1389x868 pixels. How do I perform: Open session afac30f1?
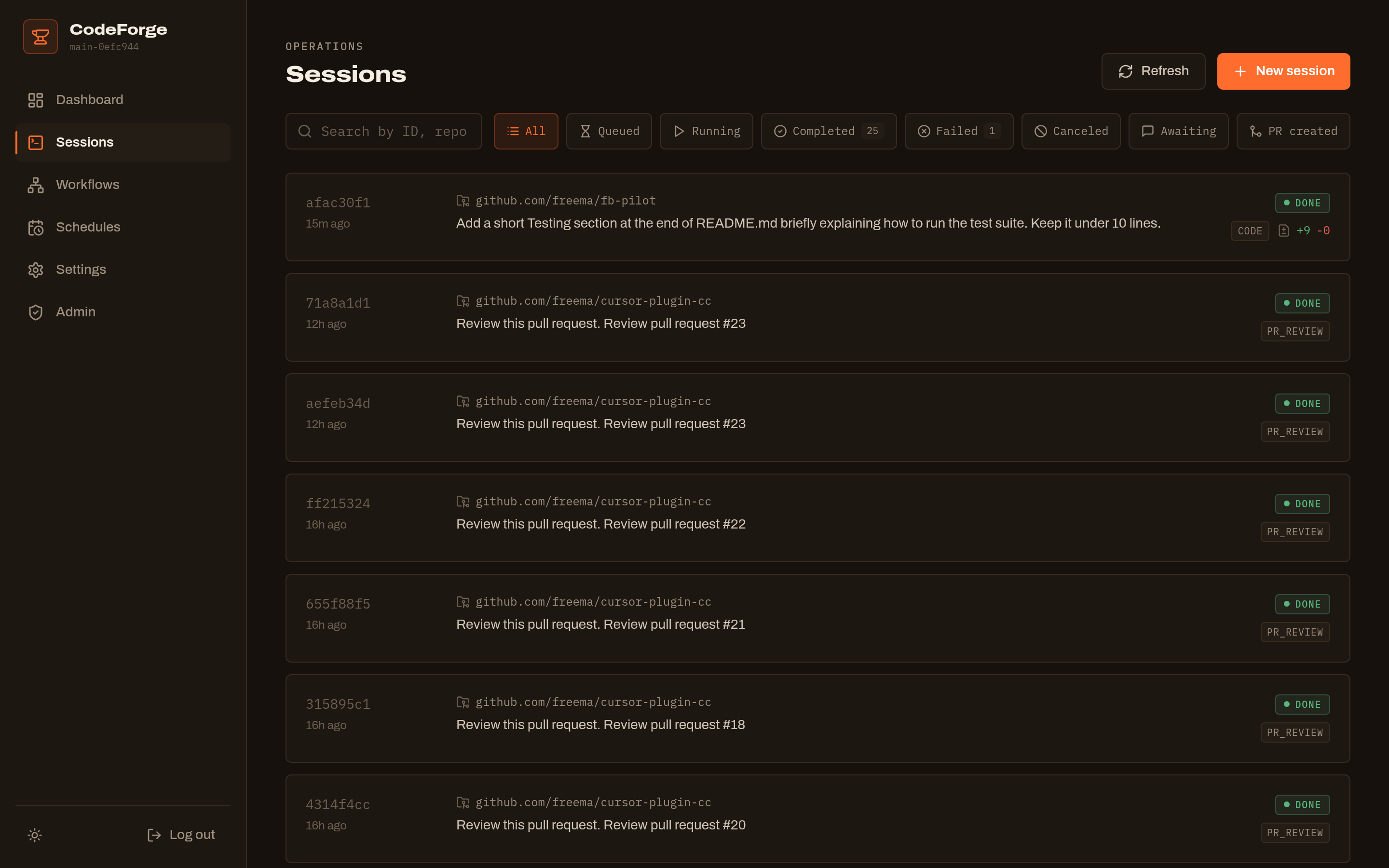(x=817, y=217)
